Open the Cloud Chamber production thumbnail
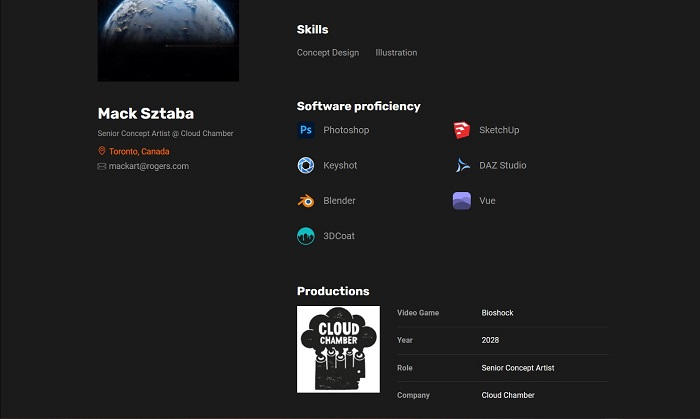The height and width of the screenshot is (419, 700). tap(338, 349)
